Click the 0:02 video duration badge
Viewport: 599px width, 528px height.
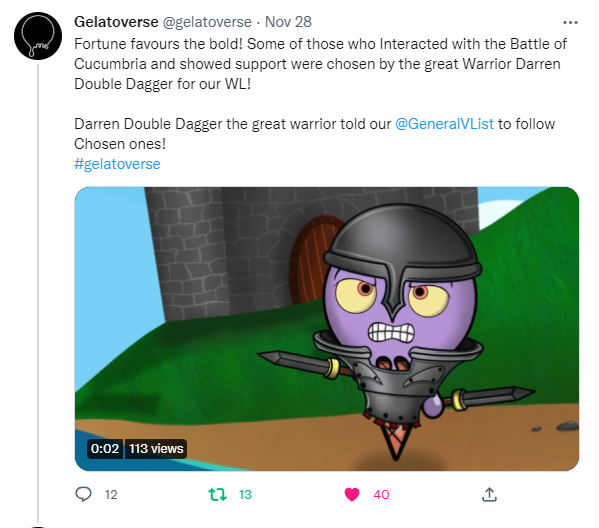pyautogui.click(x=105, y=449)
